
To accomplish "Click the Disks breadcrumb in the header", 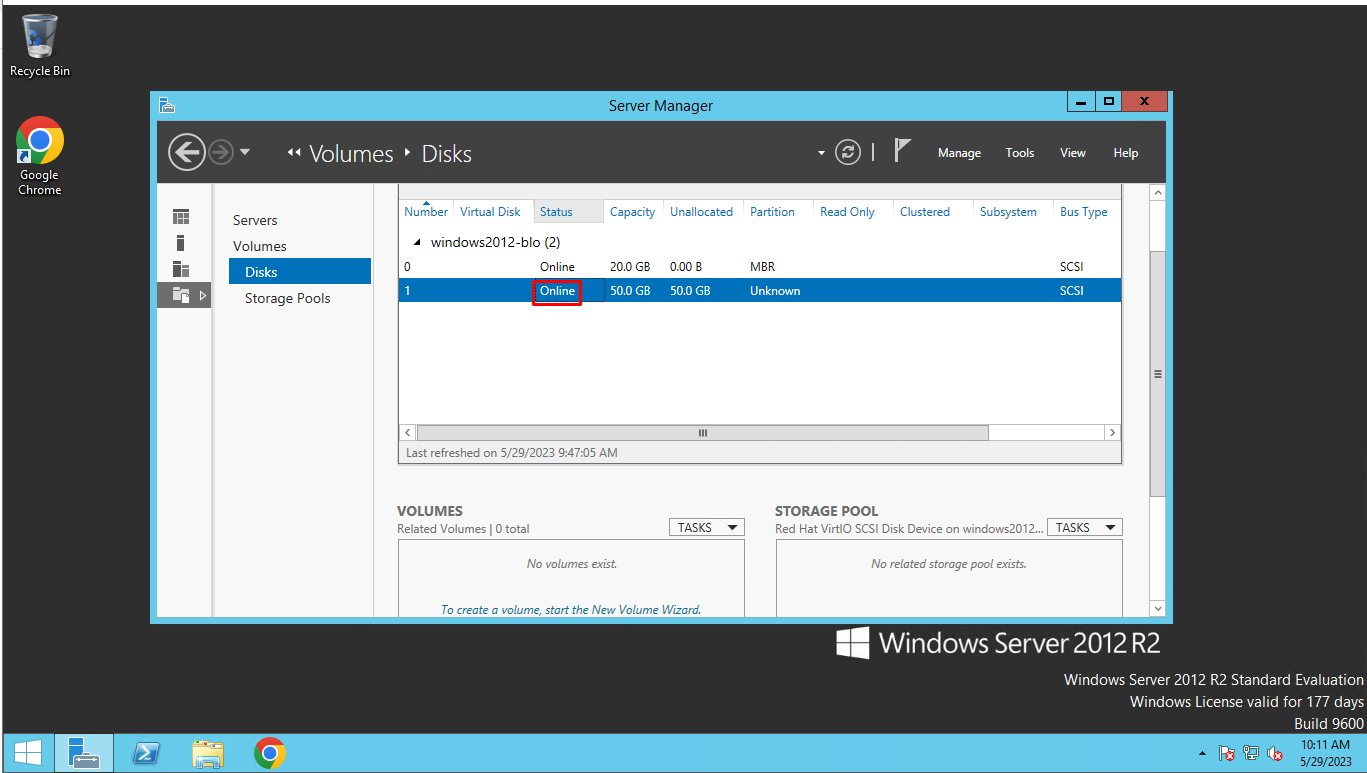I will coord(447,154).
